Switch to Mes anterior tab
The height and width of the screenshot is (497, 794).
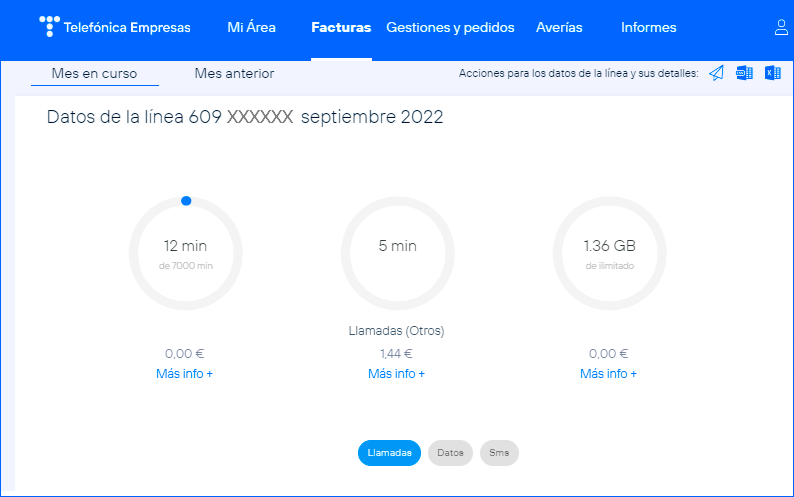click(234, 73)
